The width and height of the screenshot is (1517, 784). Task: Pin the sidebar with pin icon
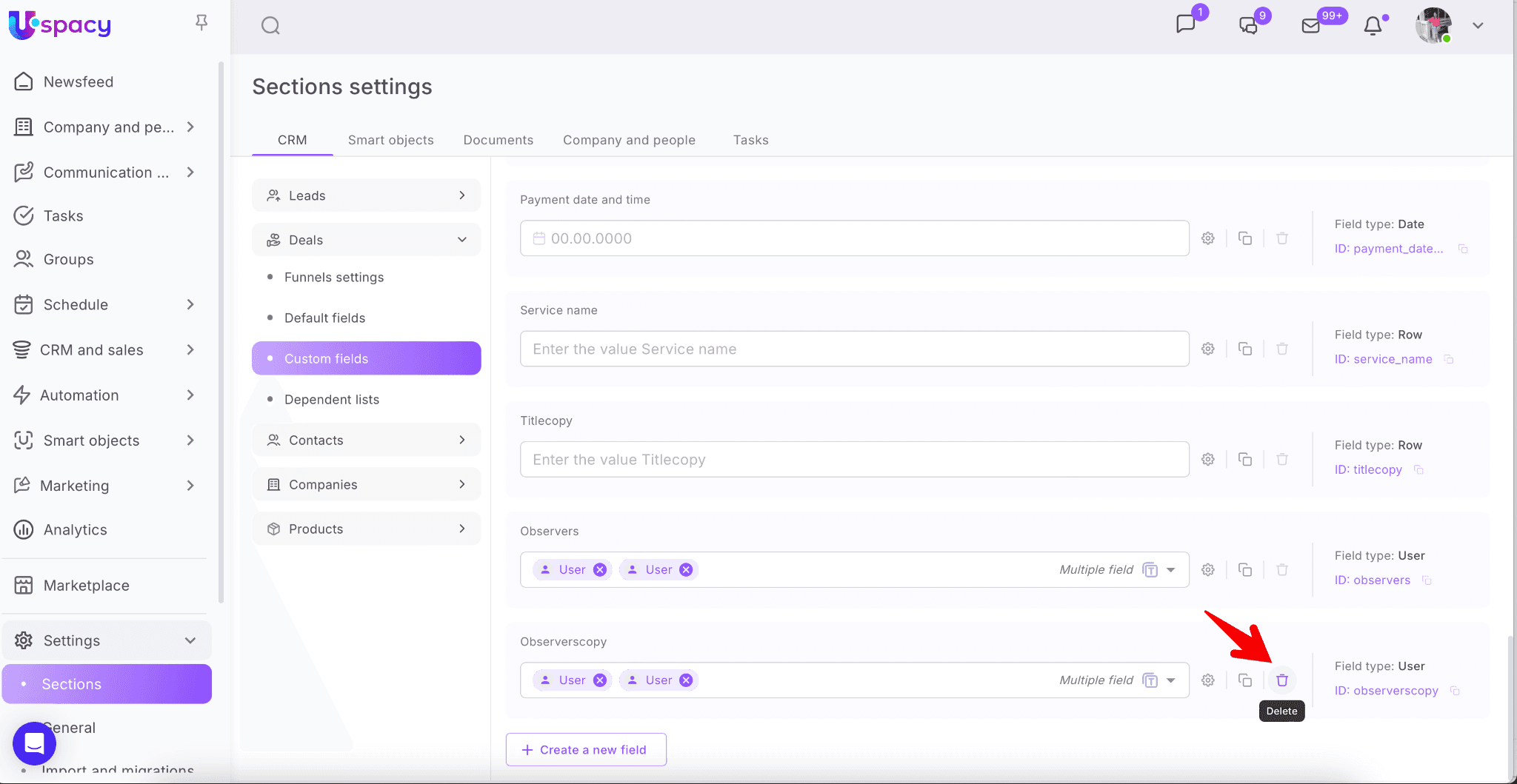pyautogui.click(x=201, y=23)
